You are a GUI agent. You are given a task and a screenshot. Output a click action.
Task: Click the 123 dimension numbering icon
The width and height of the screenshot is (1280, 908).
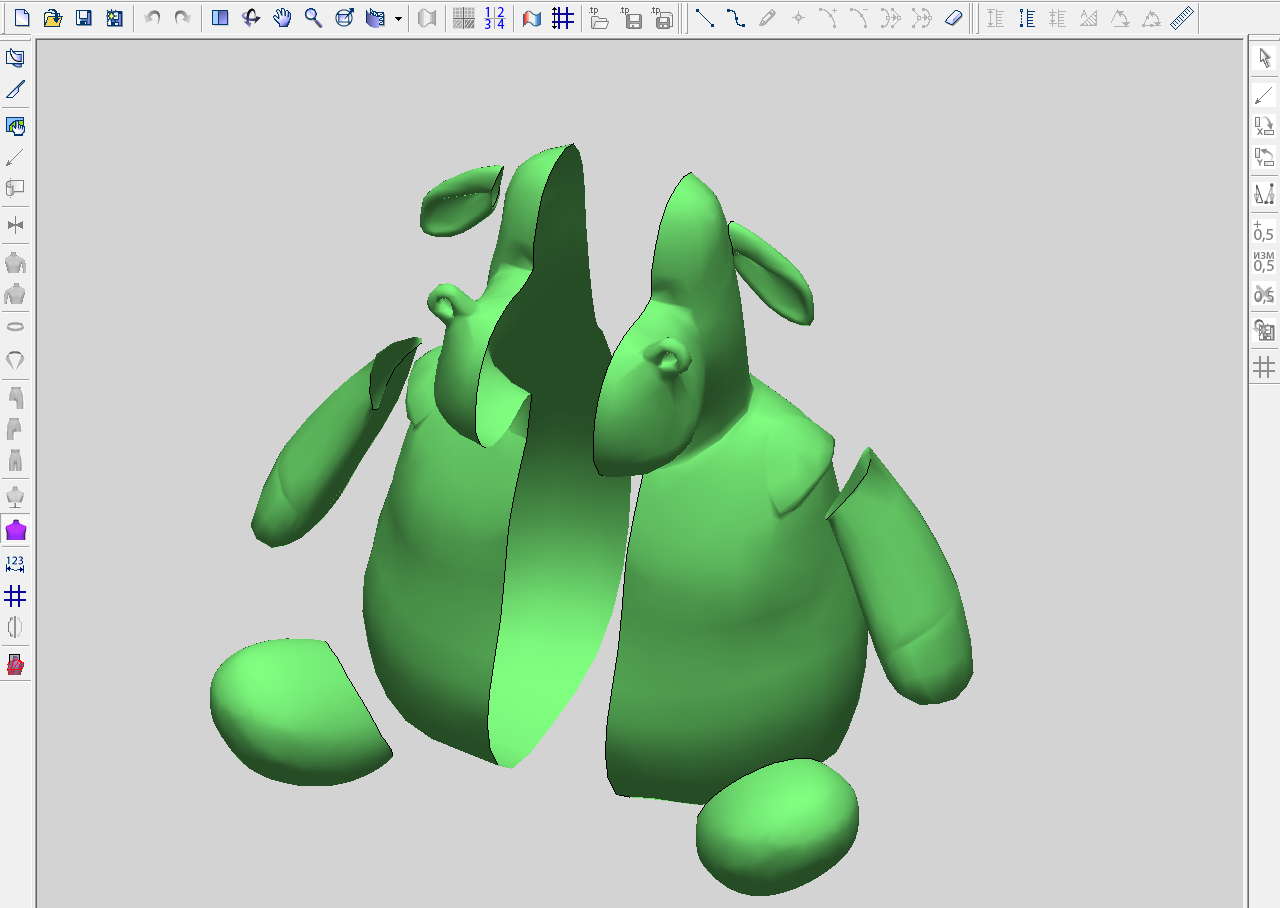click(15, 564)
